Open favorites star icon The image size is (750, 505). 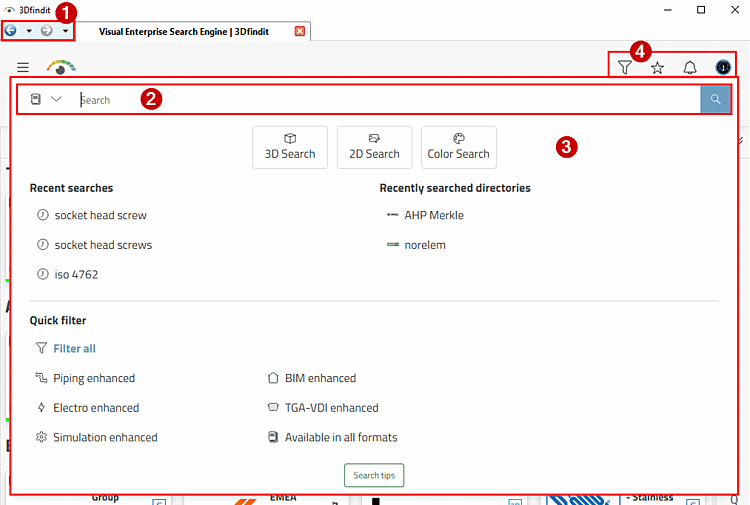tap(657, 67)
